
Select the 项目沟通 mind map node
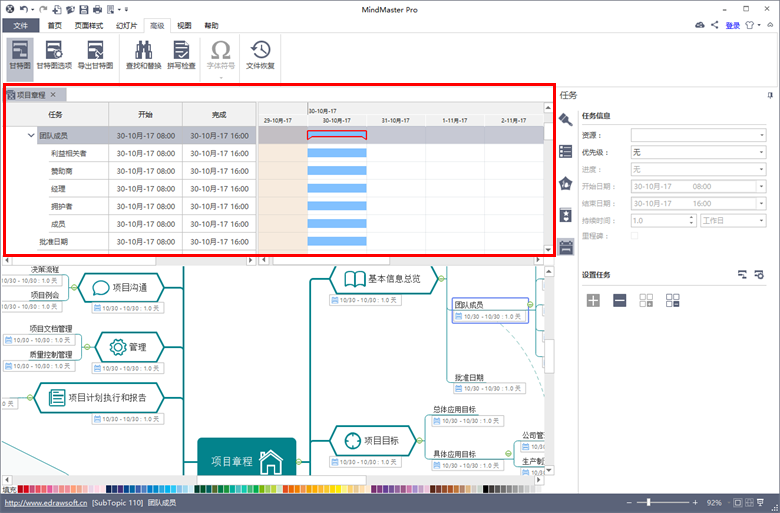pyautogui.click(x=121, y=287)
